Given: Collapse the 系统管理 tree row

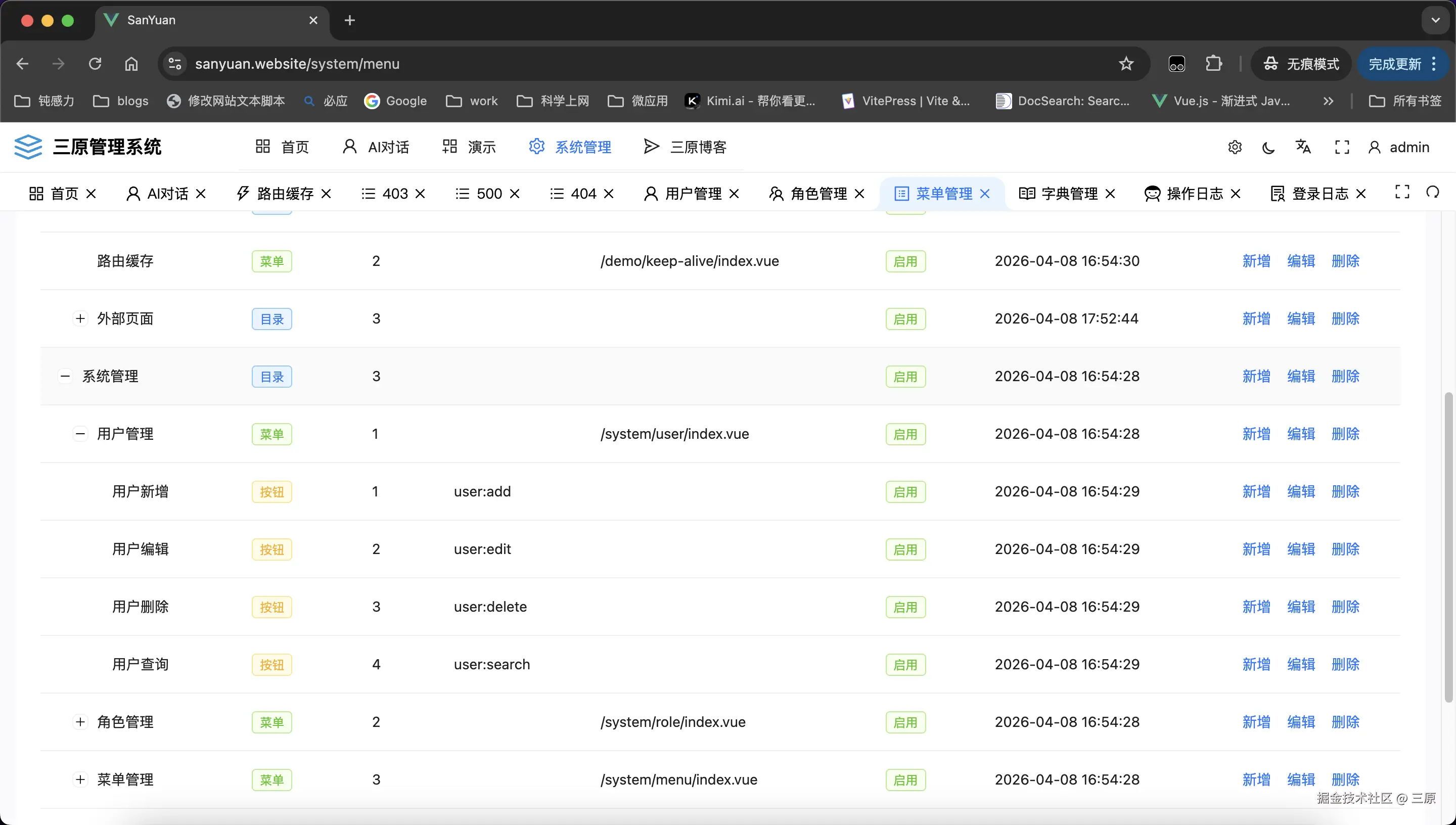Looking at the screenshot, I should coord(66,376).
